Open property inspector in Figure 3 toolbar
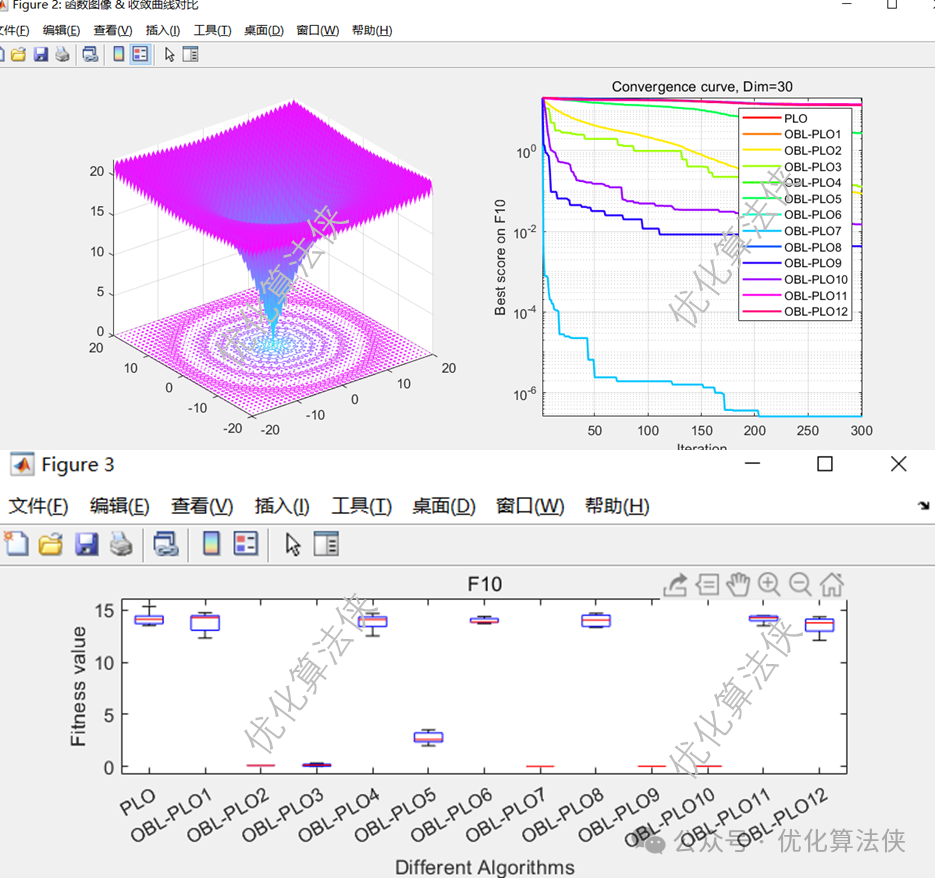The width and height of the screenshot is (935, 878). coord(326,543)
